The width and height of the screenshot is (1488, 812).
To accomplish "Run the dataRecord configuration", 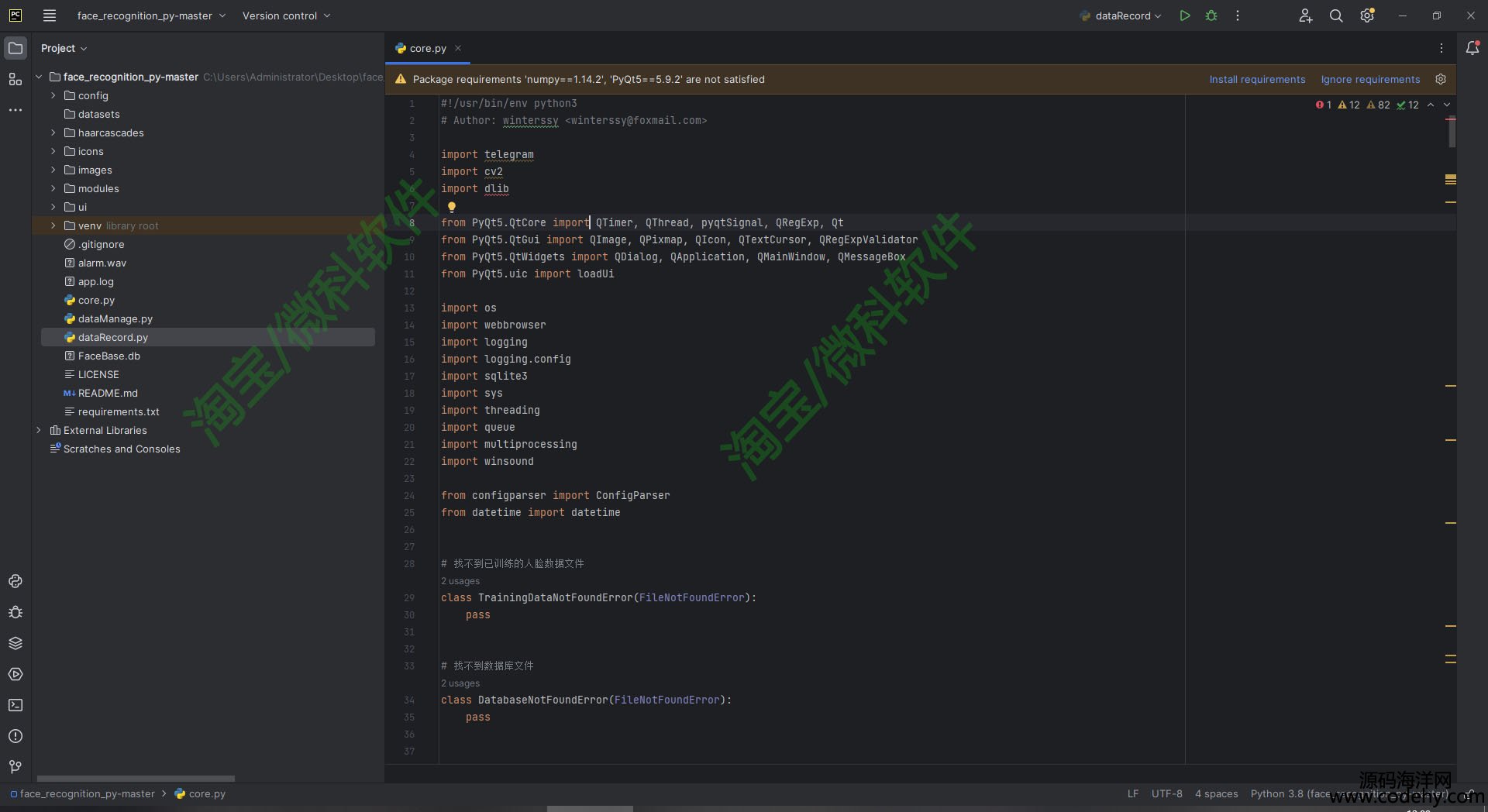I will (1184, 15).
